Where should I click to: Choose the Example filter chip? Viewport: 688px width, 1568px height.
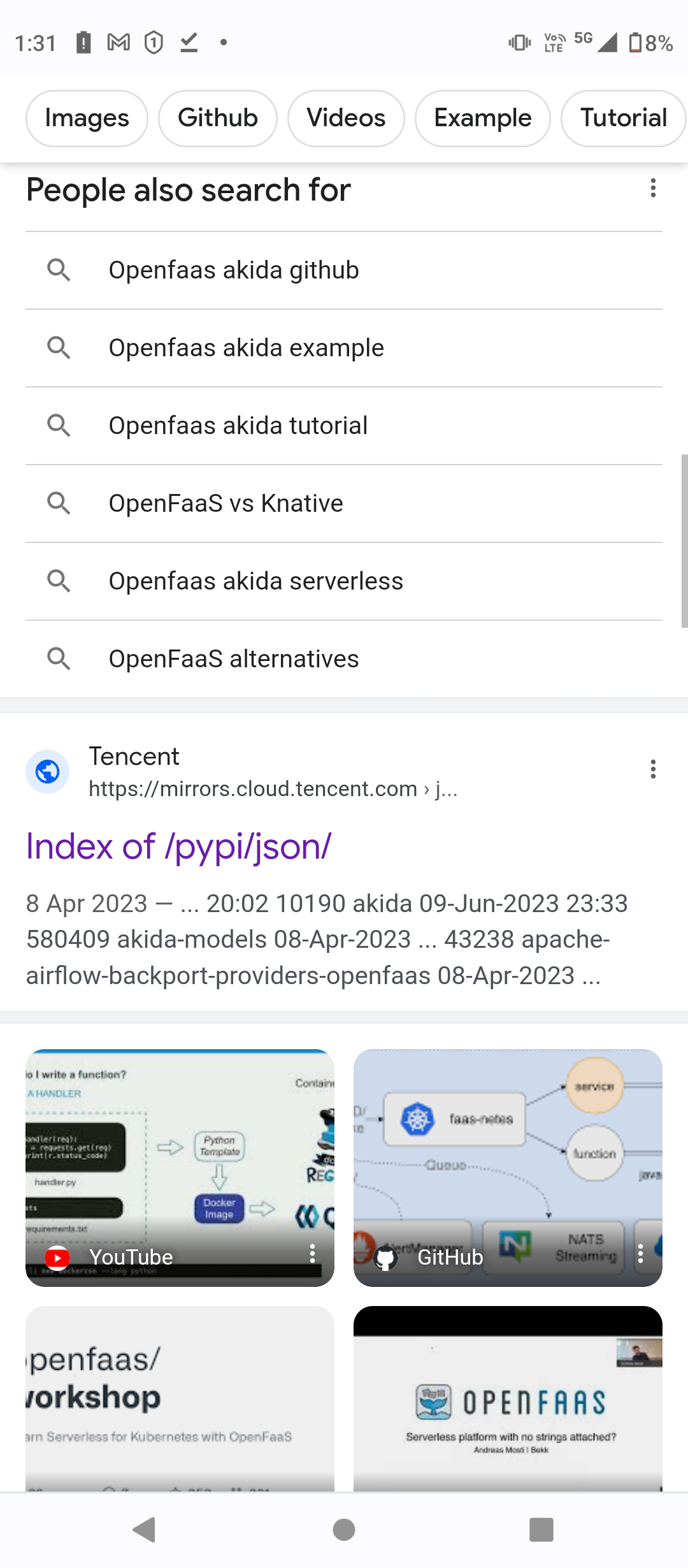click(482, 119)
